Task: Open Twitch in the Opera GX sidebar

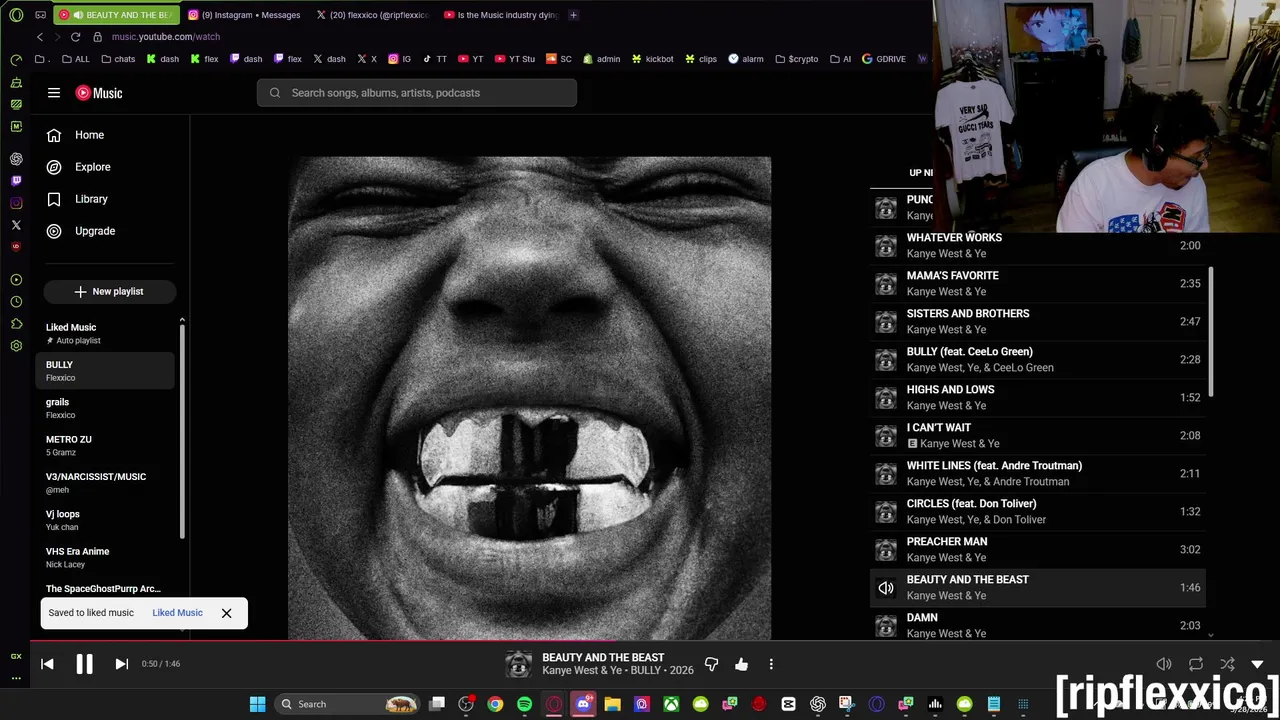Action: point(16,181)
